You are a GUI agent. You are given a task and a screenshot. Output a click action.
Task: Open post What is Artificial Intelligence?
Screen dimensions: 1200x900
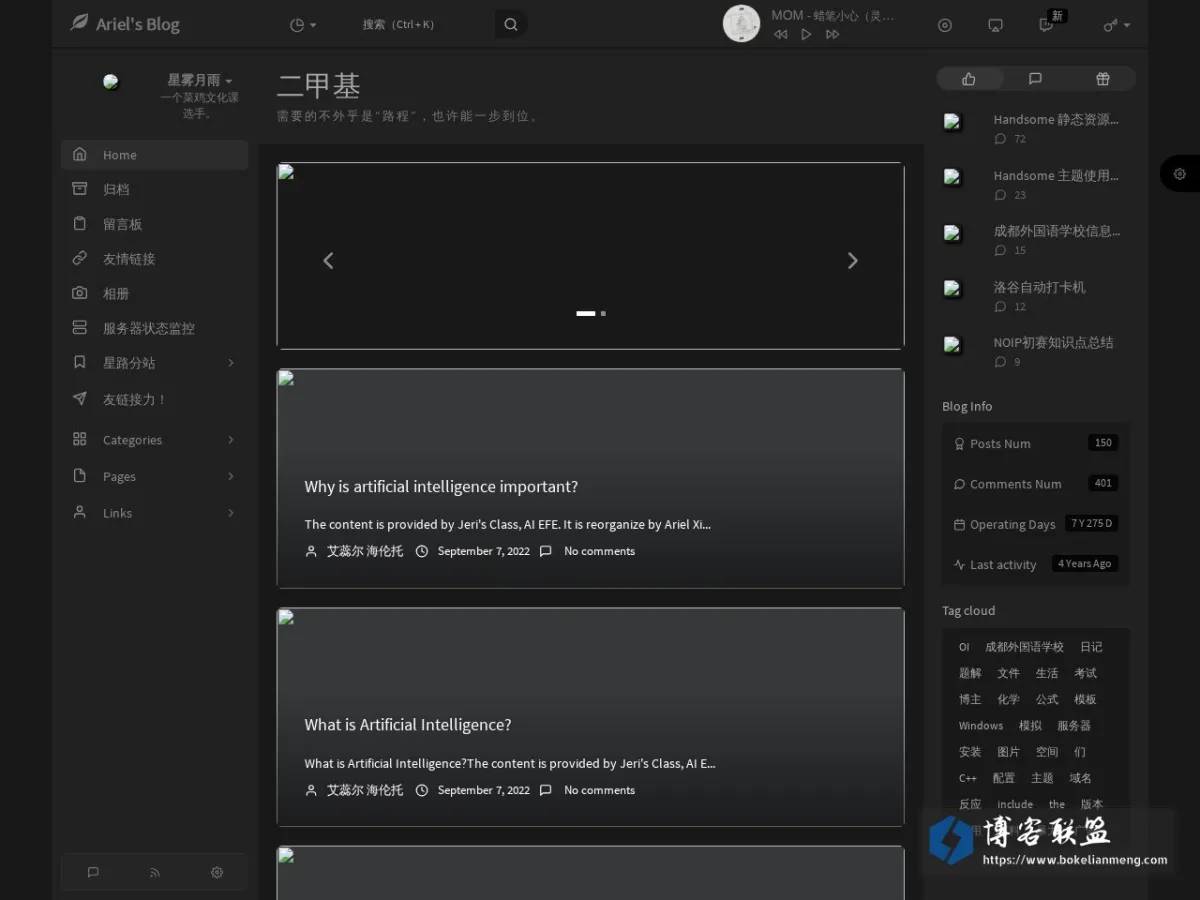(x=408, y=725)
